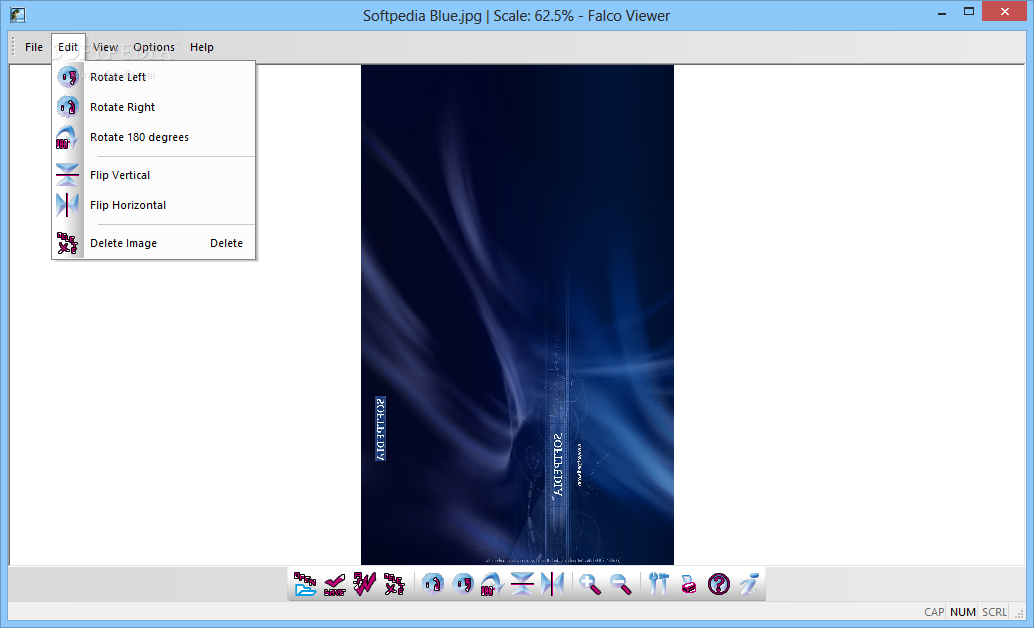The image size is (1034, 628).
Task: Open options via wrench tools icon
Action: [658, 584]
